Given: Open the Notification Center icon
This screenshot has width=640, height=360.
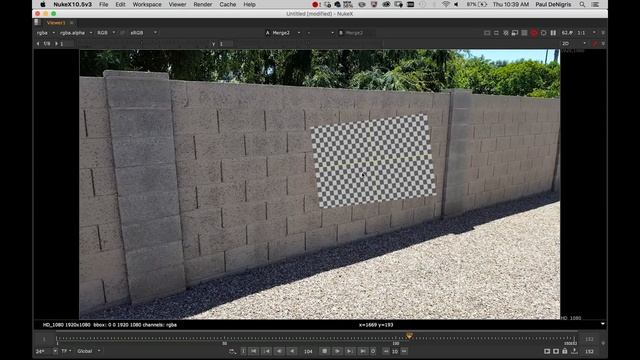Looking at the screenshot, I should 596,4.
